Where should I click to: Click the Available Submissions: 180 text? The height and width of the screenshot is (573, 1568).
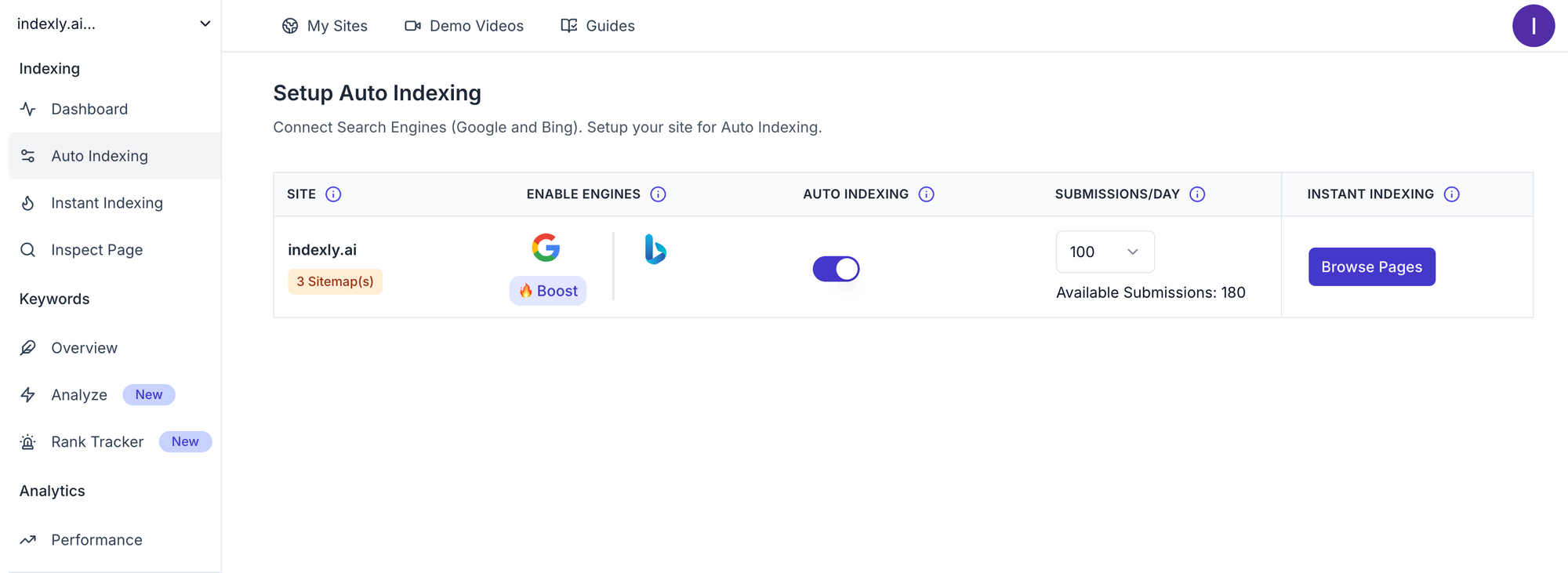coord(1151,292)
